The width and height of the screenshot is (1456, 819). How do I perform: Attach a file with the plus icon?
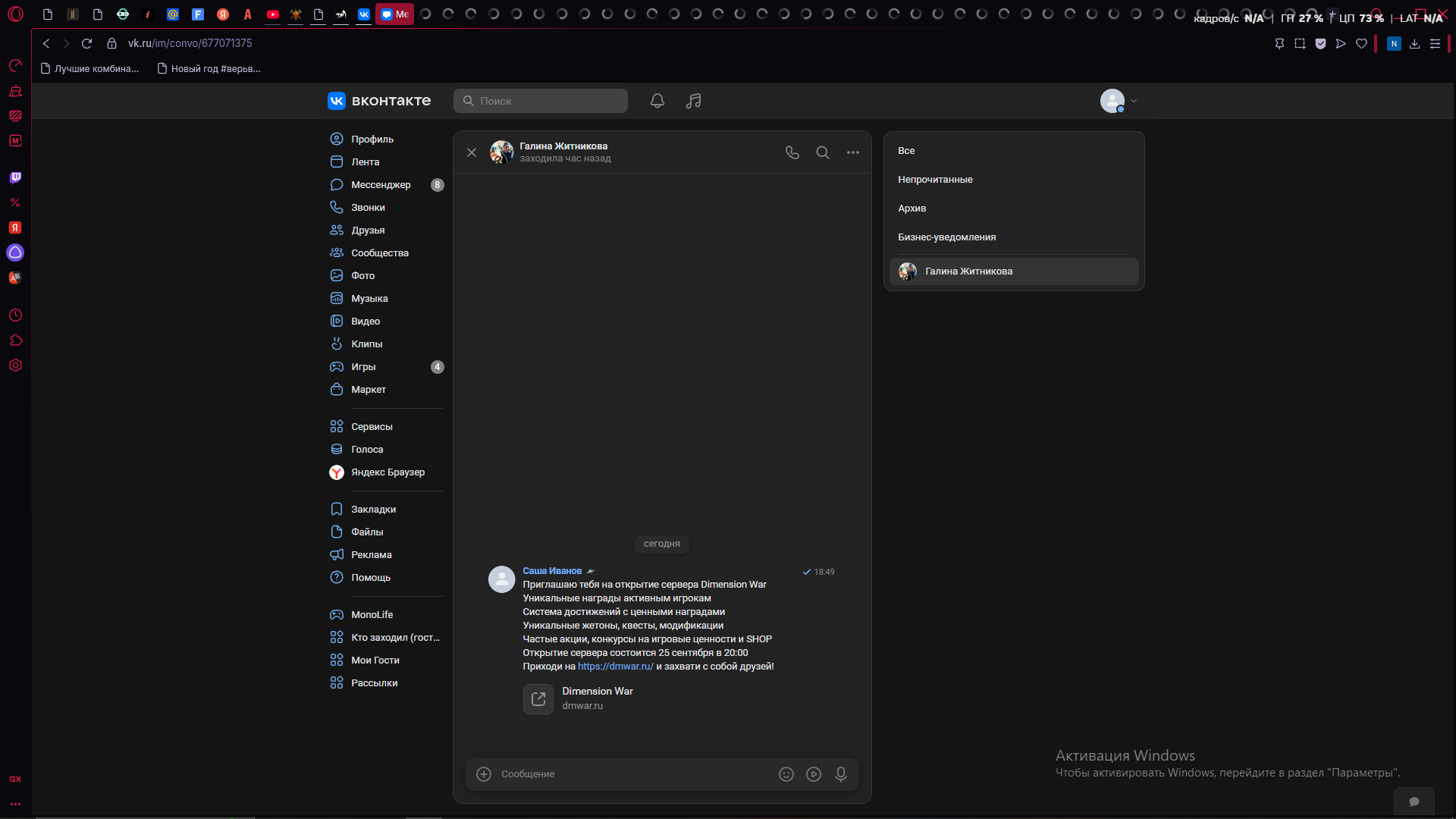[x=484, y=774]
